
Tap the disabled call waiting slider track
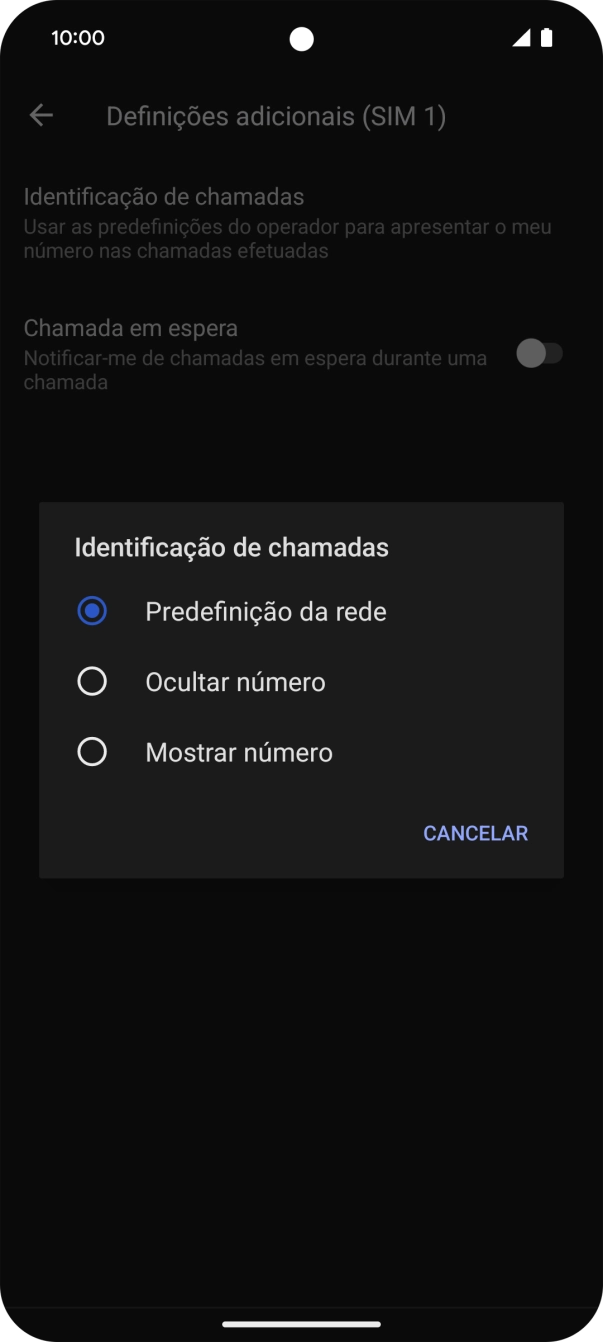click(539, 354)
